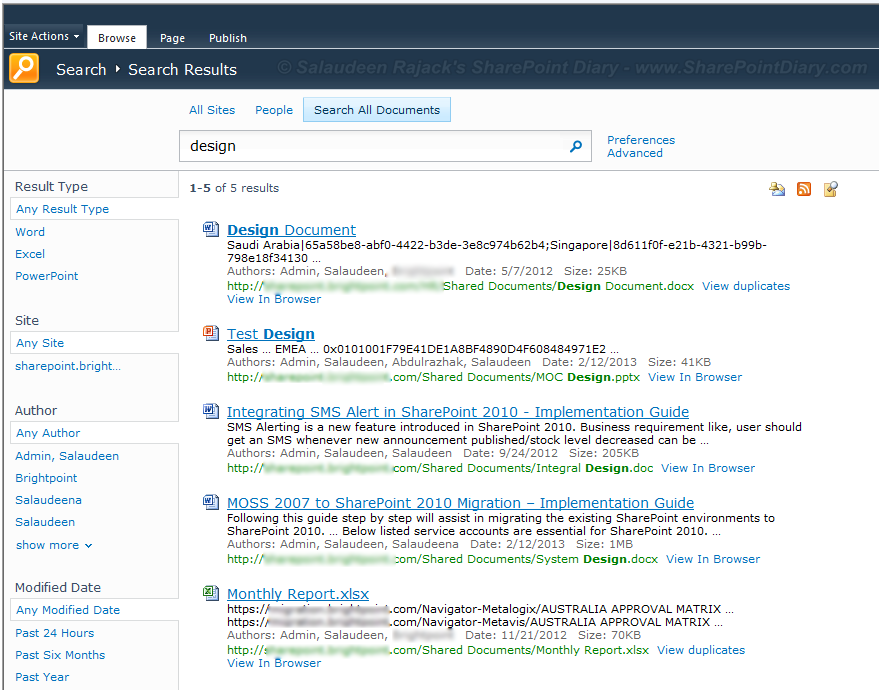Click green URL of System Design.docx
The width and height of the screenshot is (879, 690).
click(442, 558)
